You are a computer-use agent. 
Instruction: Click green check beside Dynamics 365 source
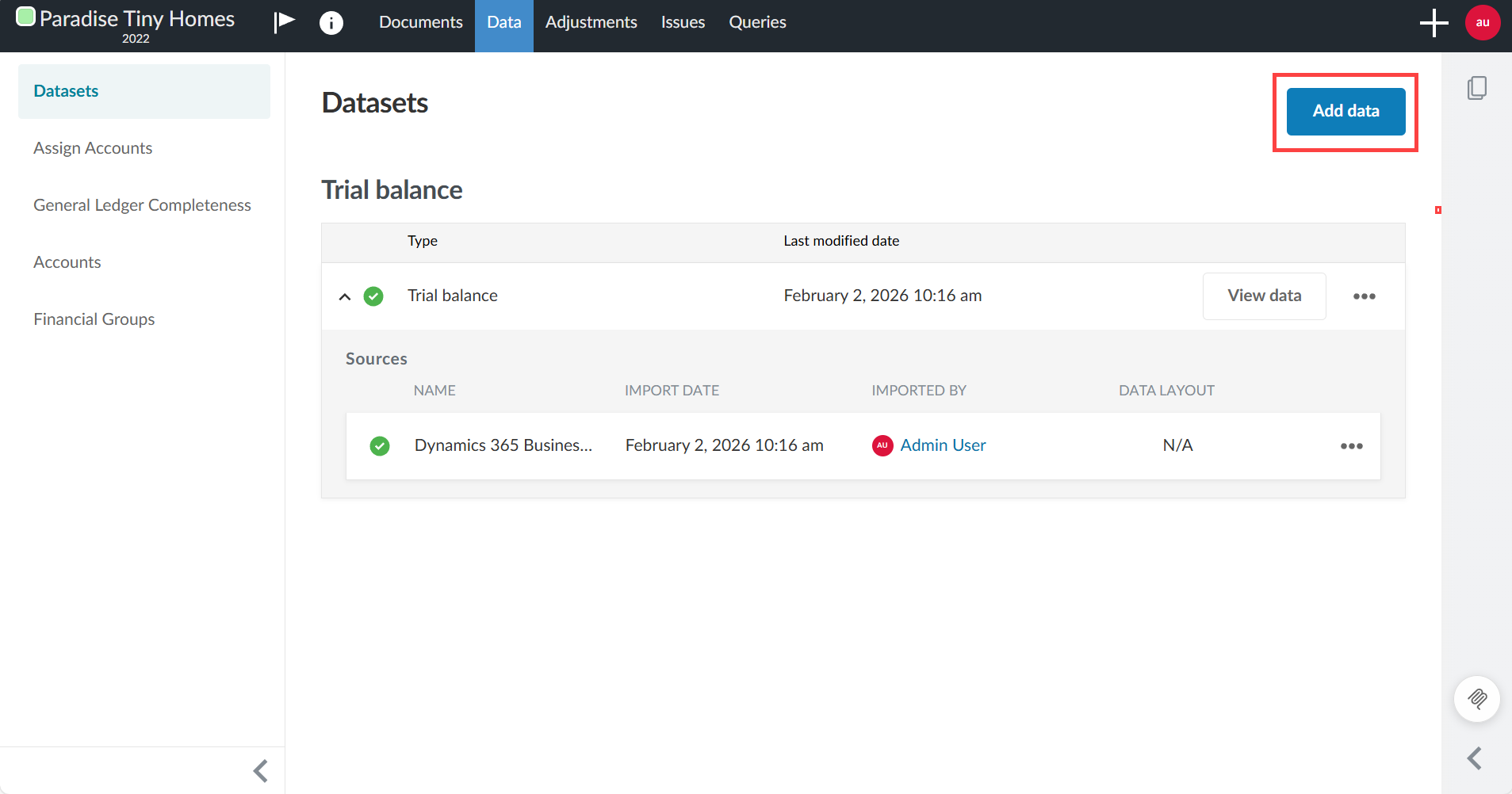(x=380, y=446)
